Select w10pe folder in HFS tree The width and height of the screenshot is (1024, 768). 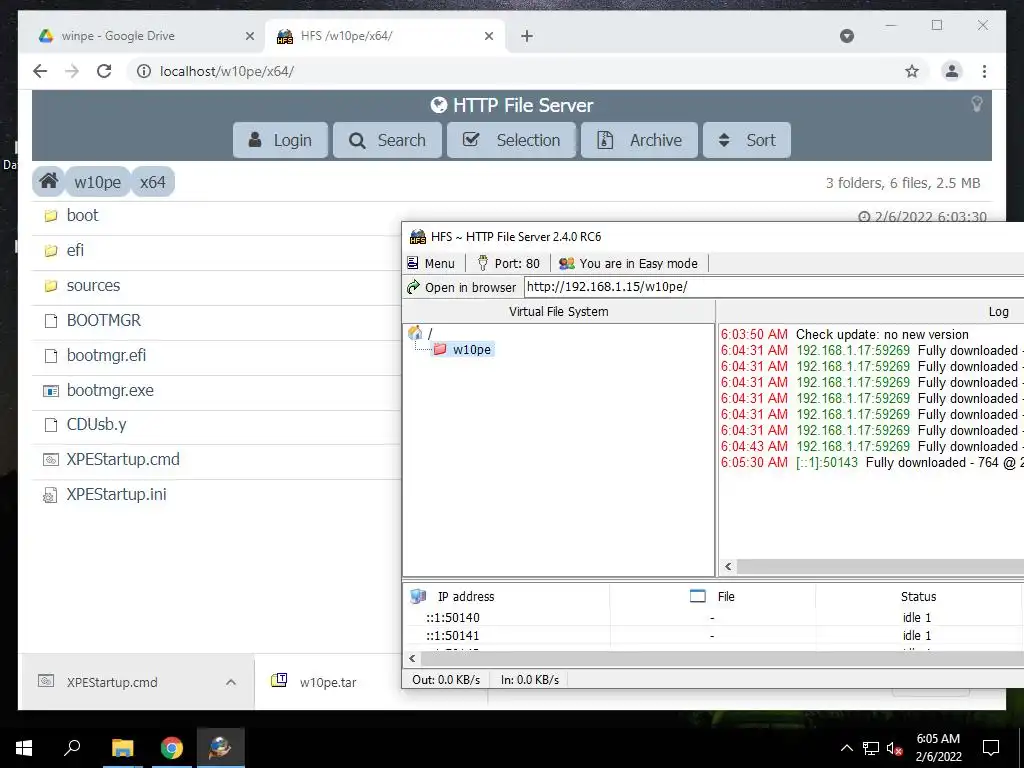click(463, 349)
